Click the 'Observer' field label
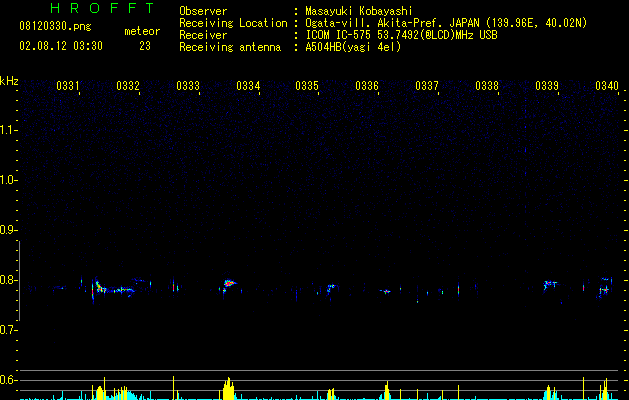The width and height of the screenshot is (629, 400). [203, 11]
